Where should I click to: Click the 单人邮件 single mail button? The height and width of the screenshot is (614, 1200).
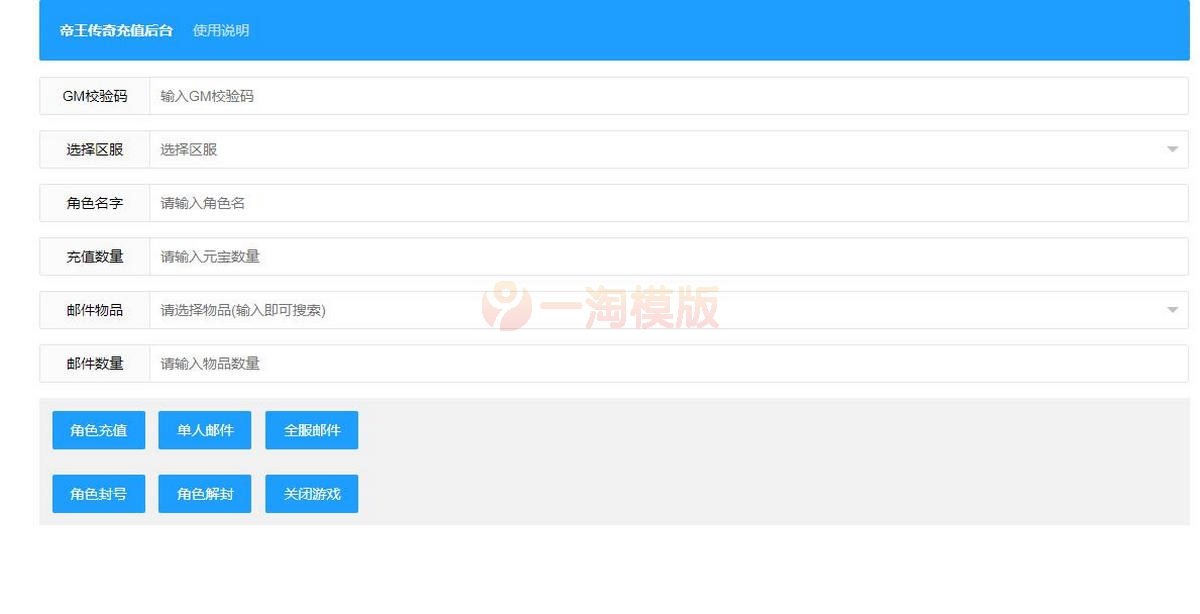click(x=204, y=430)
